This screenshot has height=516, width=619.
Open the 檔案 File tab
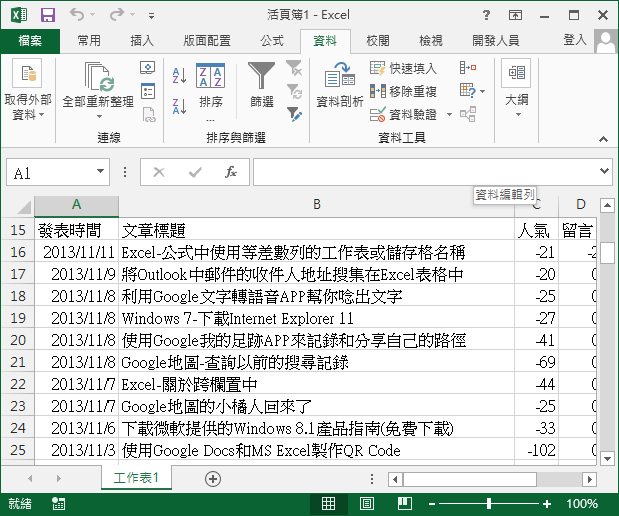(30, 41)
